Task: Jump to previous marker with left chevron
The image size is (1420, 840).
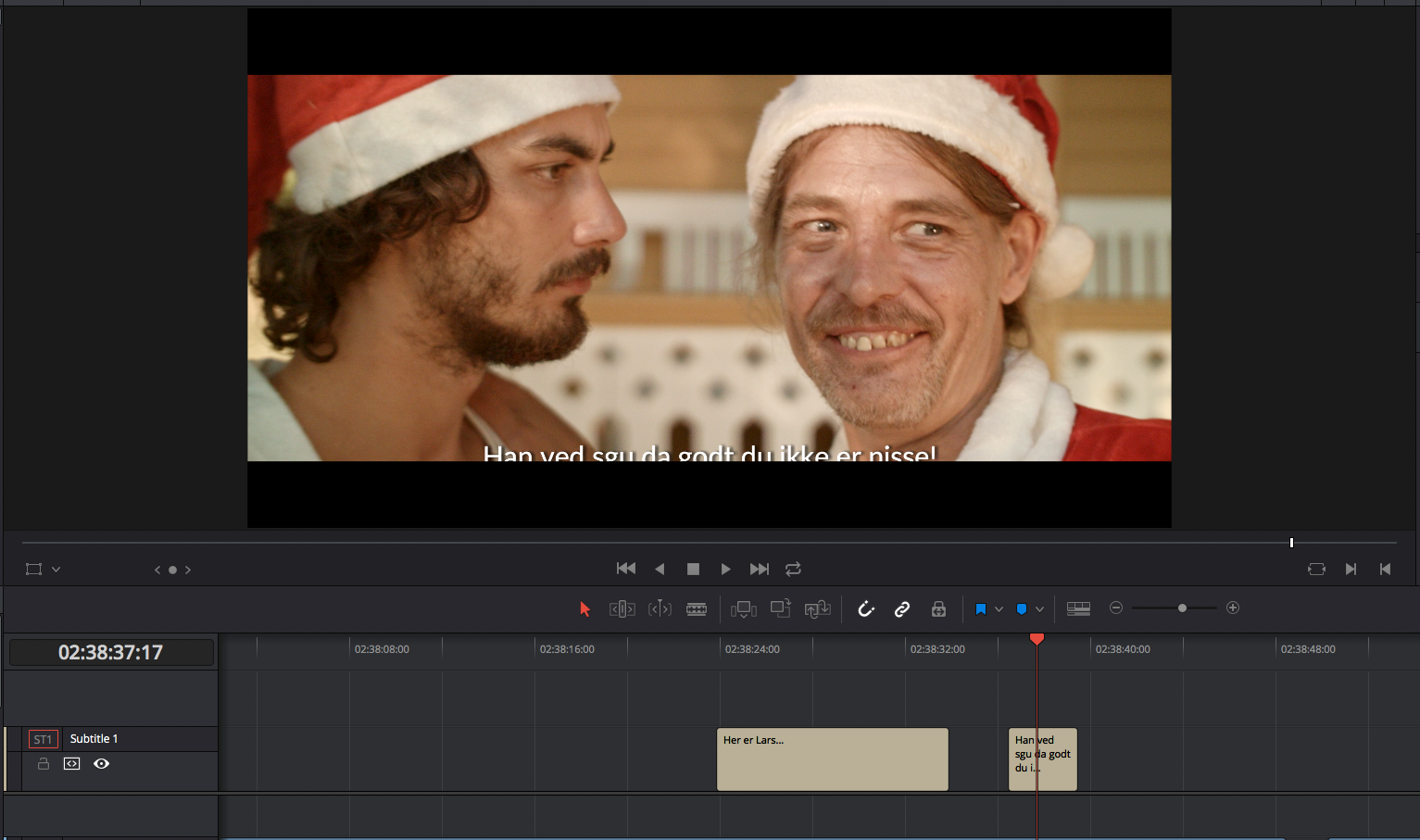Action: [x=157, y=570]
